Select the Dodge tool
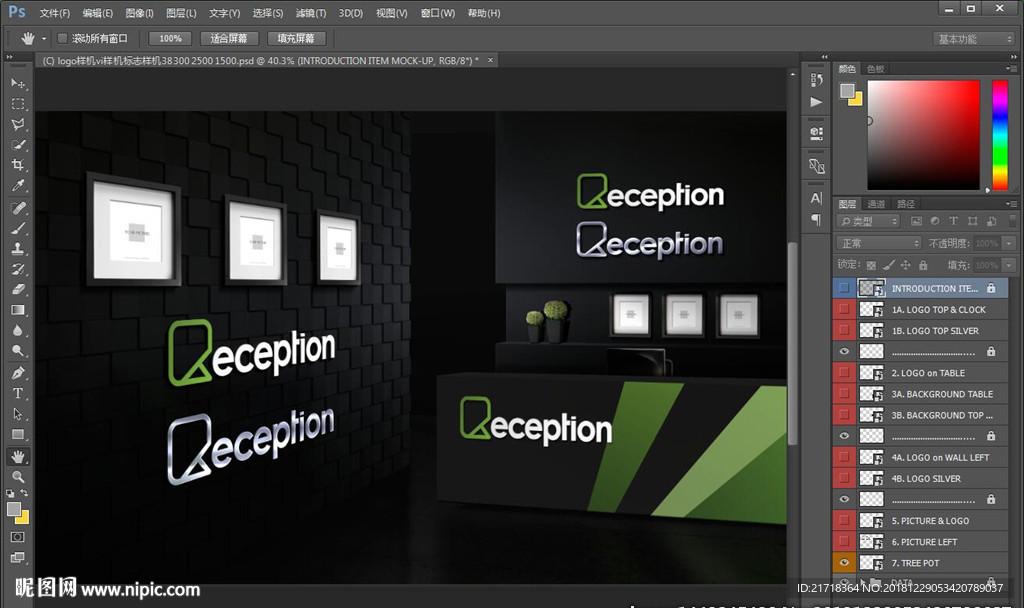The width and height of the screenshot is (1024, 608). (x=18, y=351)
